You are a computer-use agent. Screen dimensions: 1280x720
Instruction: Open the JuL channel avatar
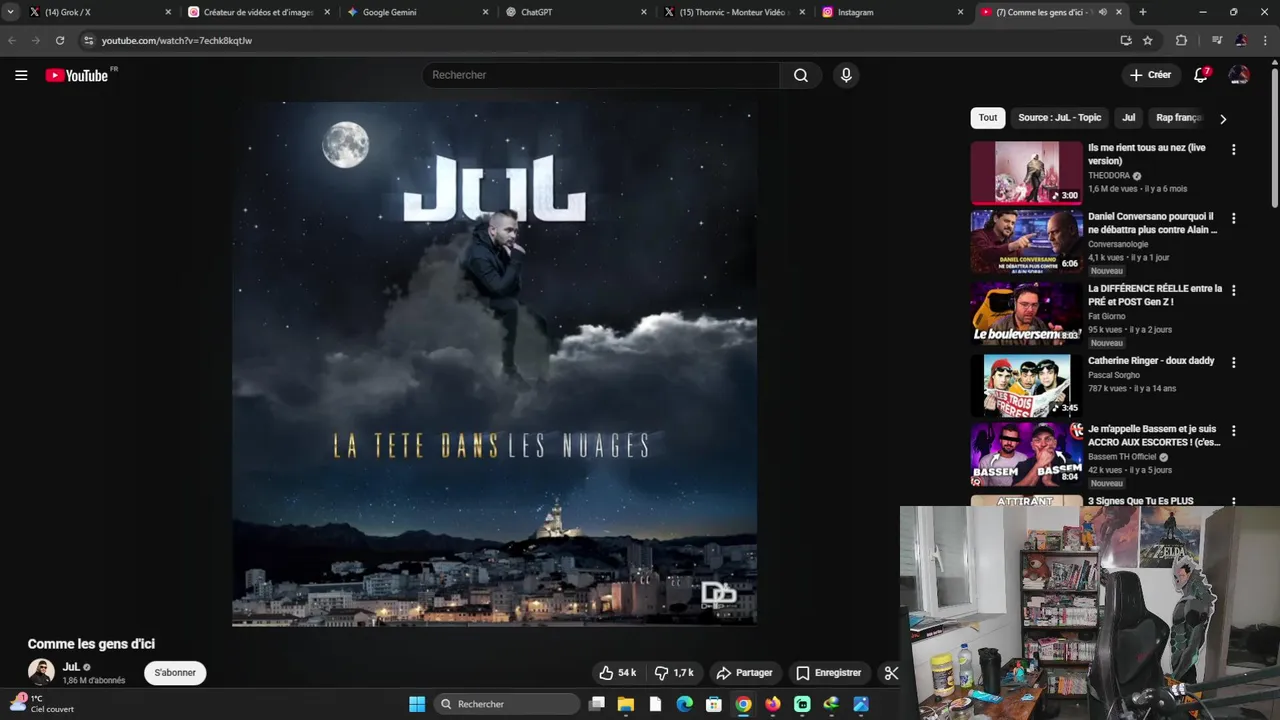coord(41,672)
